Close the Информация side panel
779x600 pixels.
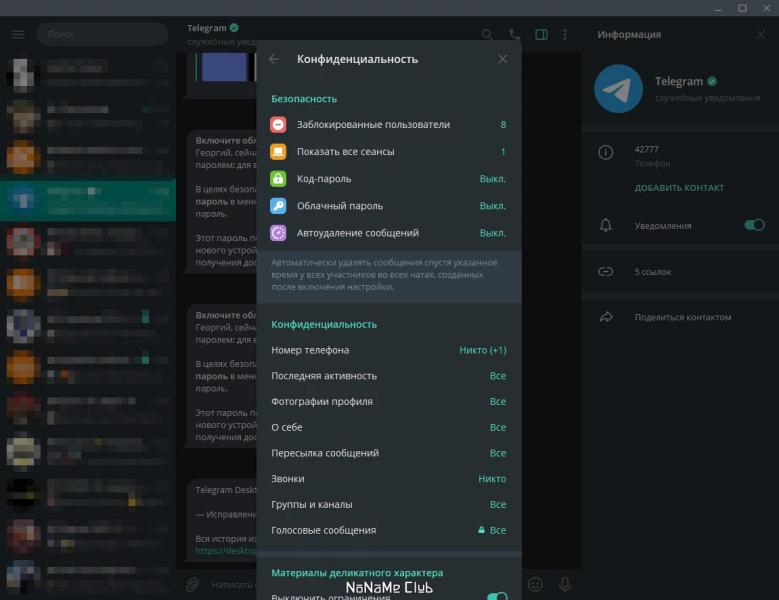point(761,34)
